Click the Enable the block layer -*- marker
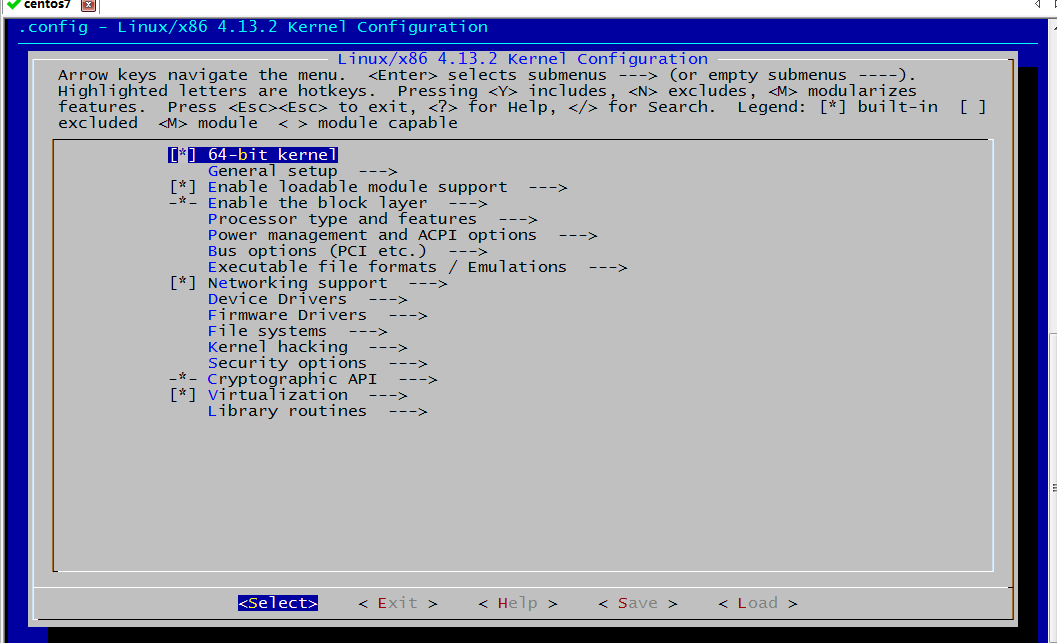The image size is (1057, 643). 183,203
